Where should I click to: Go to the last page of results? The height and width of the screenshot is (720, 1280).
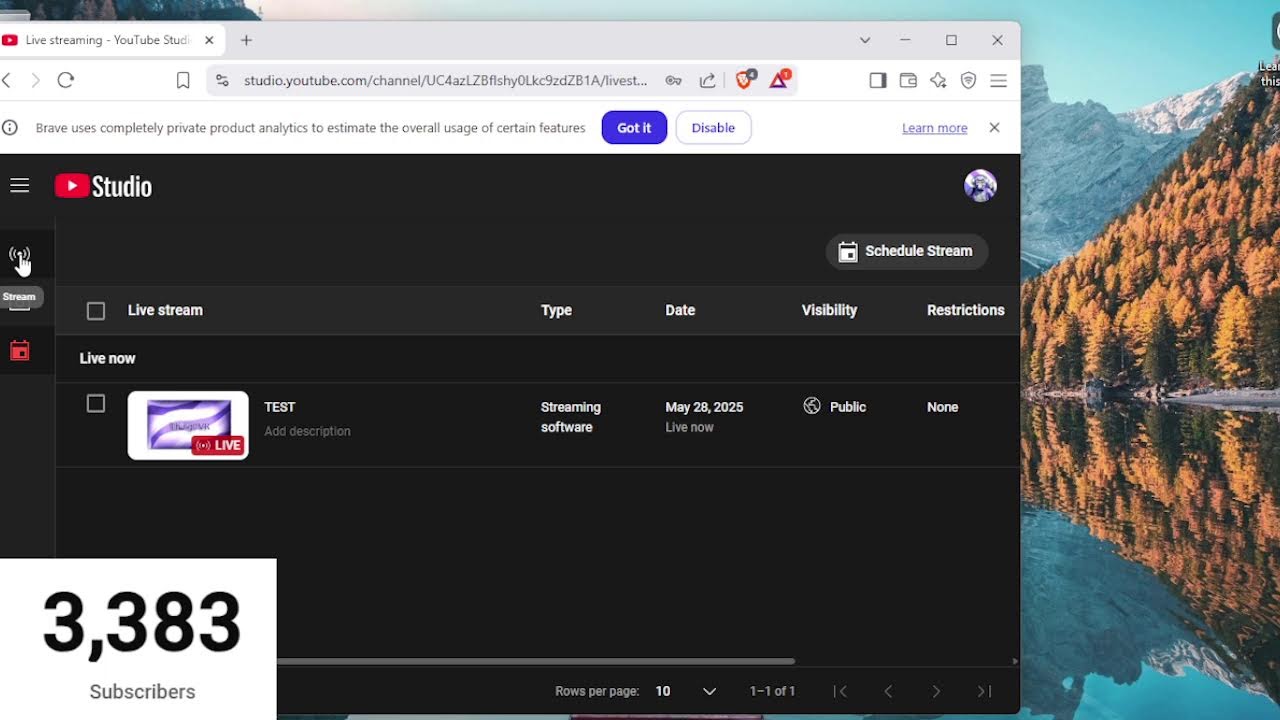click(x=984, y=691)
